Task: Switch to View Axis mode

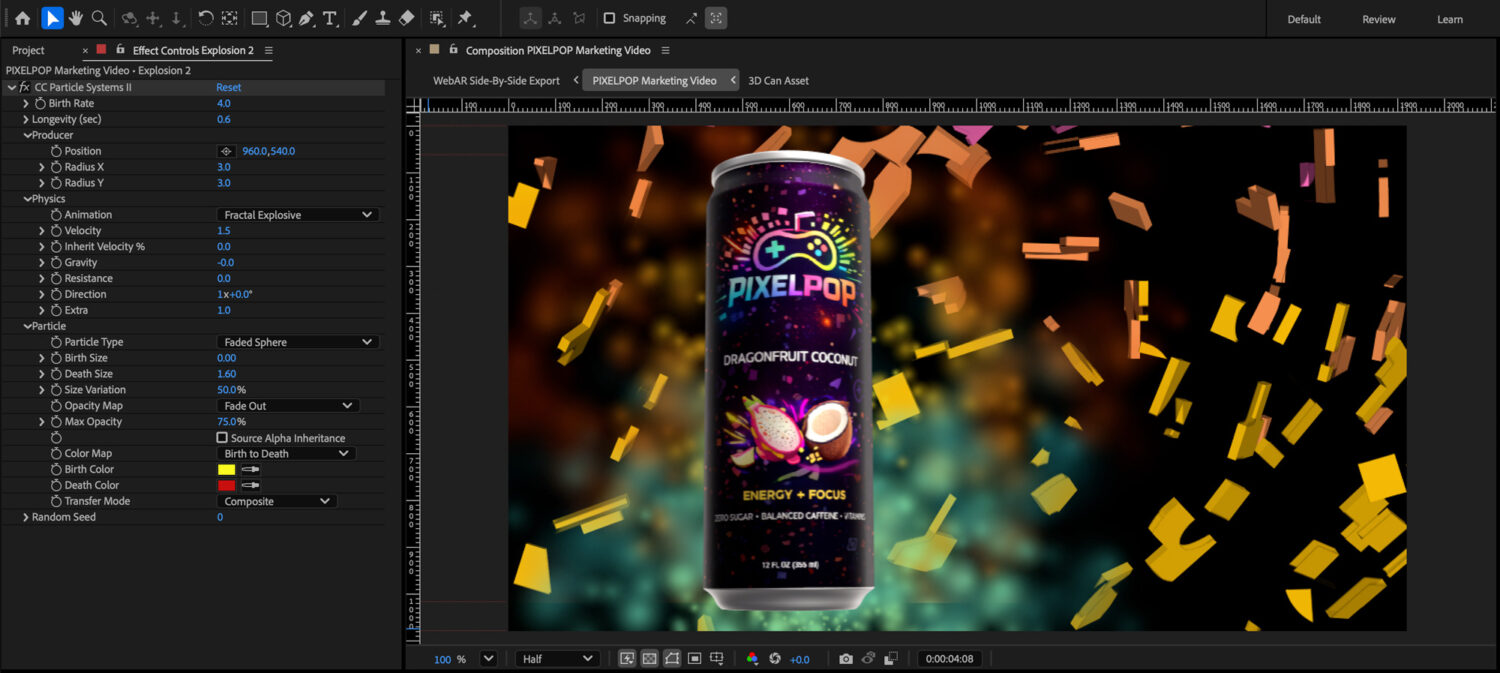Action: [x=579, y=18]
